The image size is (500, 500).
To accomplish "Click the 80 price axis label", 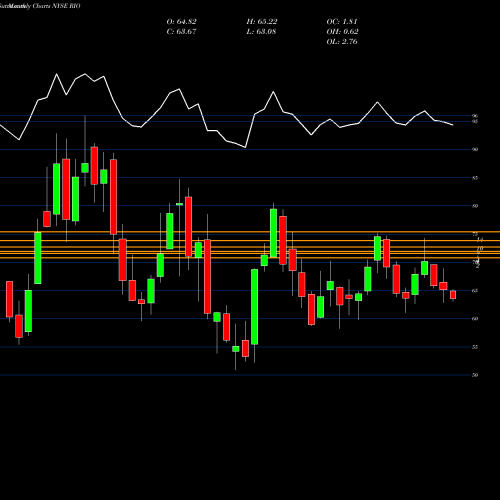I will click(x=475, y=206).
